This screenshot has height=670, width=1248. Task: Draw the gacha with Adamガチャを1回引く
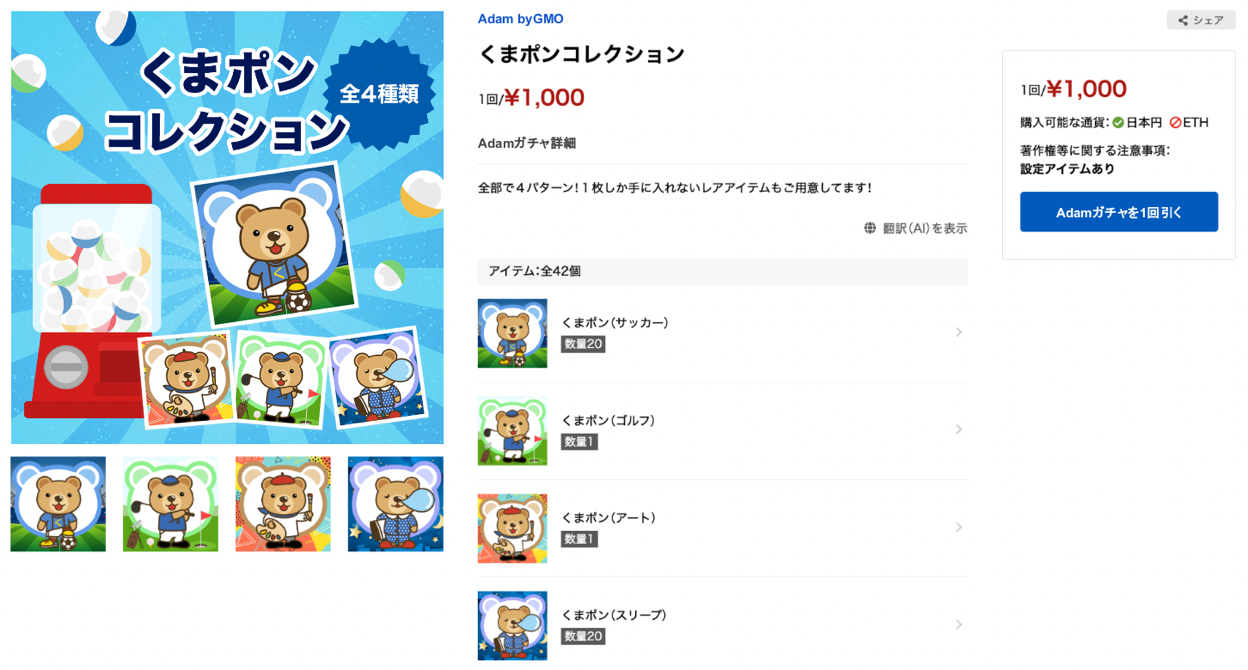point(1119,212)
